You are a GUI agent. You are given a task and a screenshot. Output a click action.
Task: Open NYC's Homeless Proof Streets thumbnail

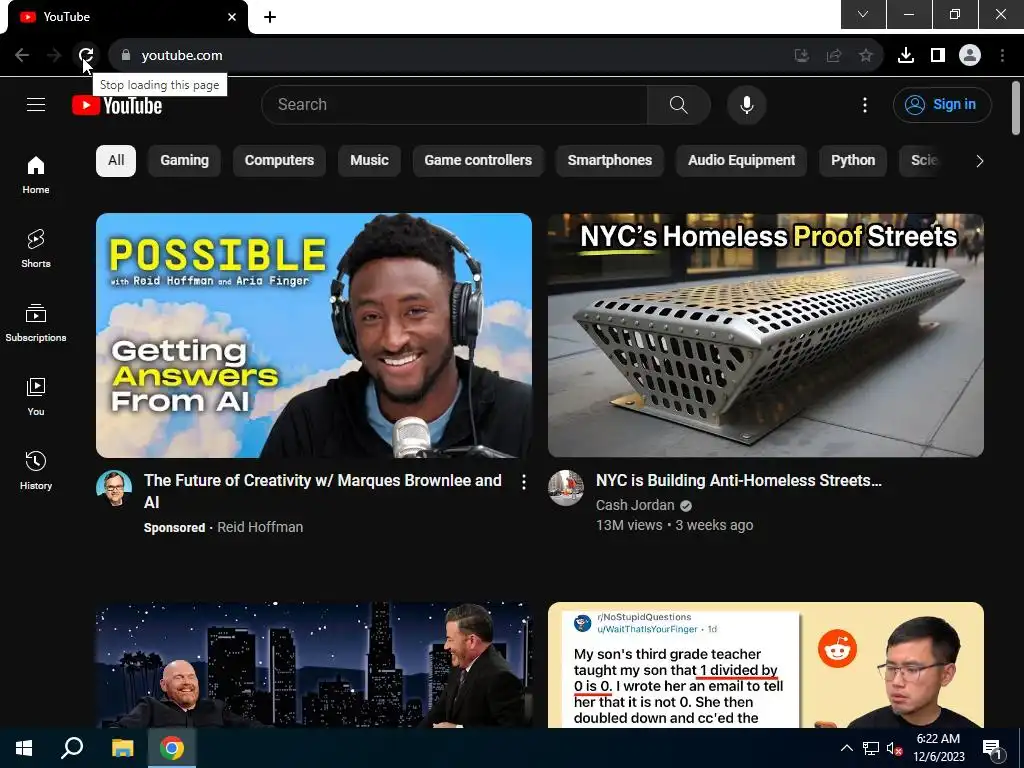point(765,335)
